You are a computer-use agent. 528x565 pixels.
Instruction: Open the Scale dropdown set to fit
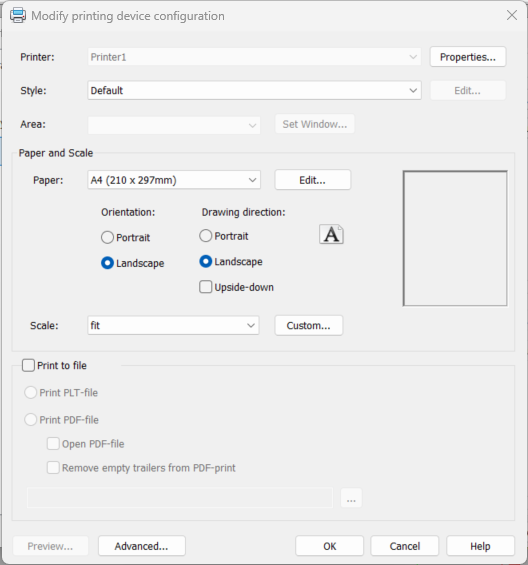click(173, 325)
